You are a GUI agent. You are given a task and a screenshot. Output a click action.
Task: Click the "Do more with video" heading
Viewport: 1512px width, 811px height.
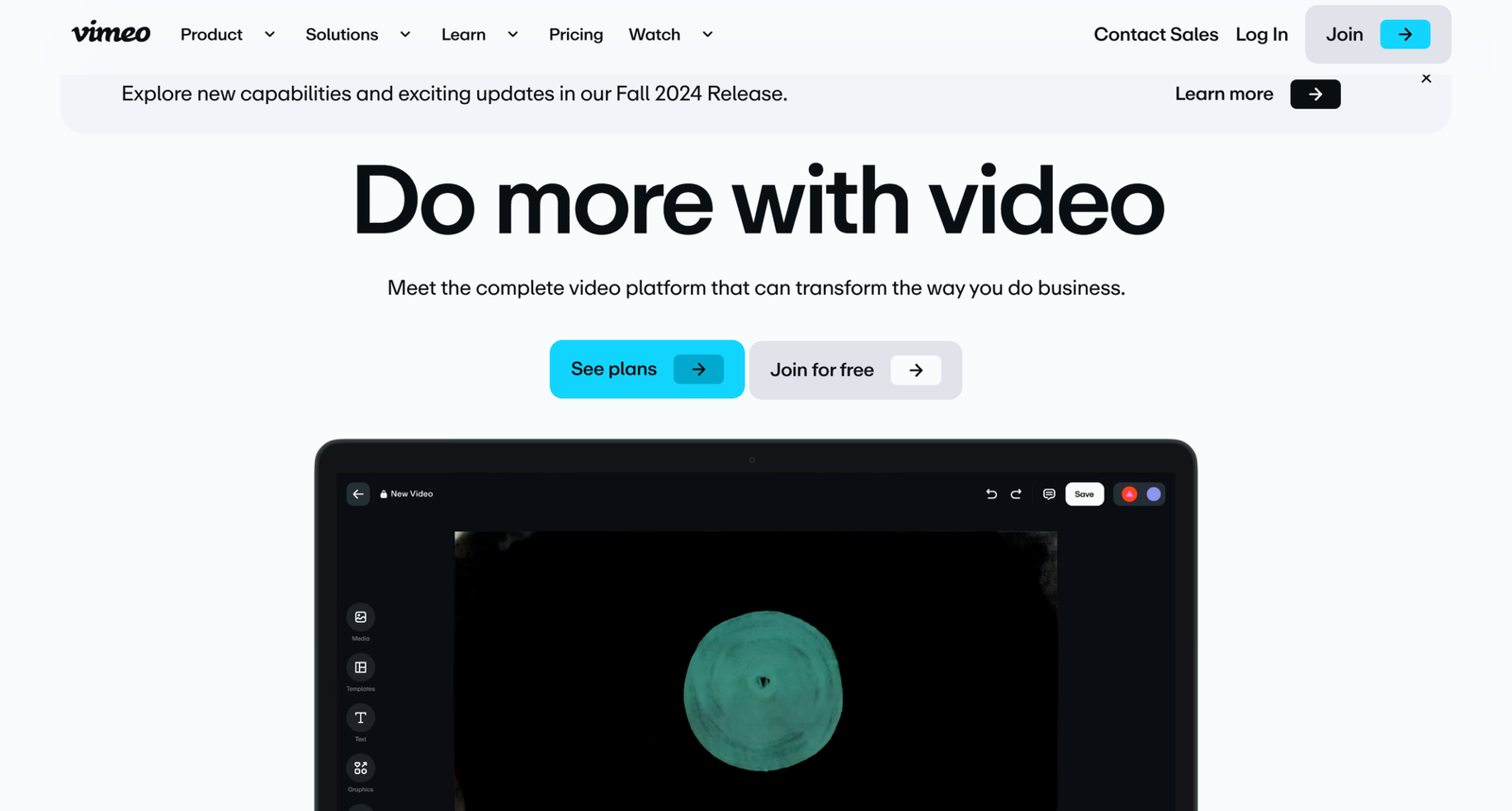[x=758, y=201]
